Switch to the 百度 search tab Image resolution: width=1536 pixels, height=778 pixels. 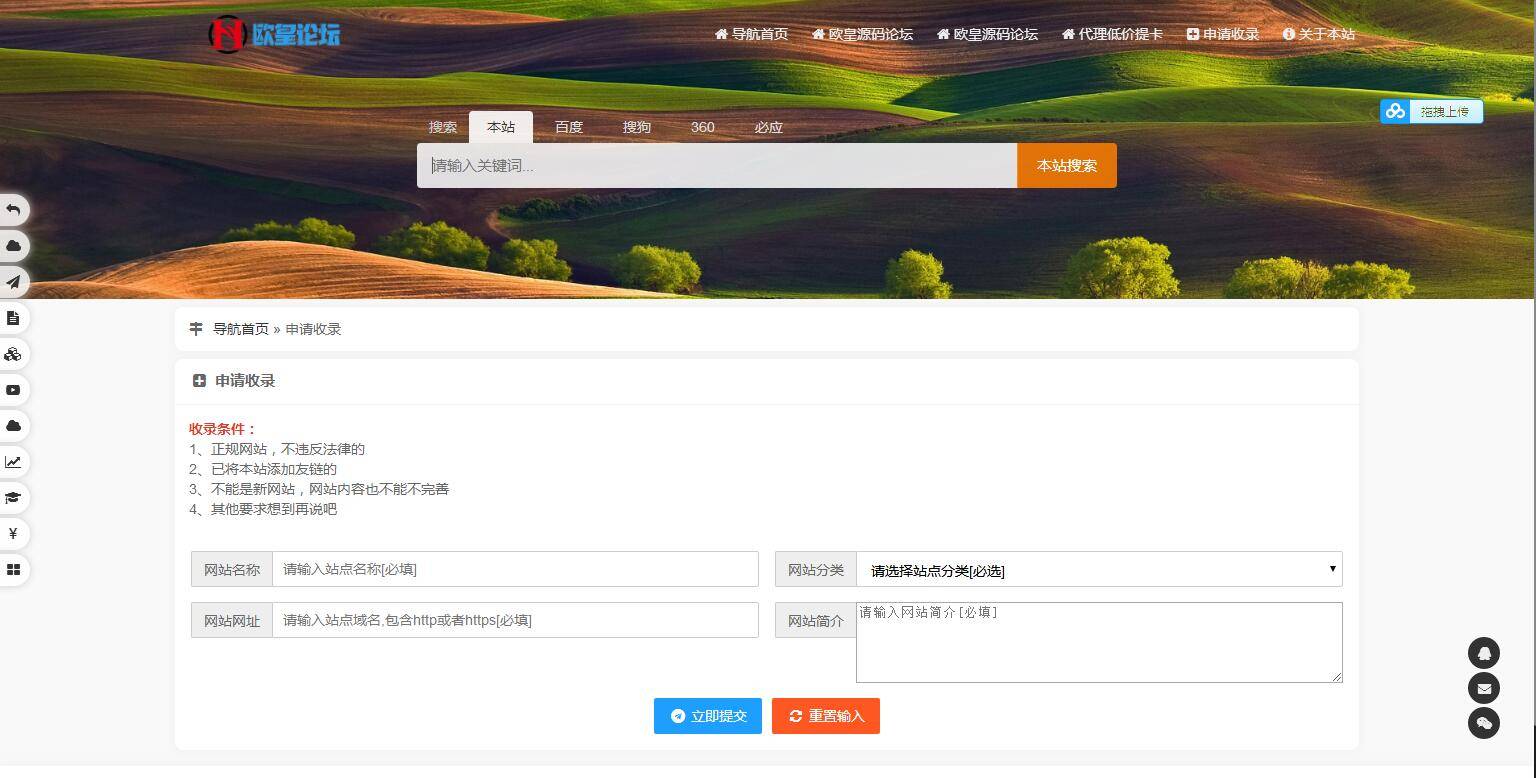click(x=569, y=127)
